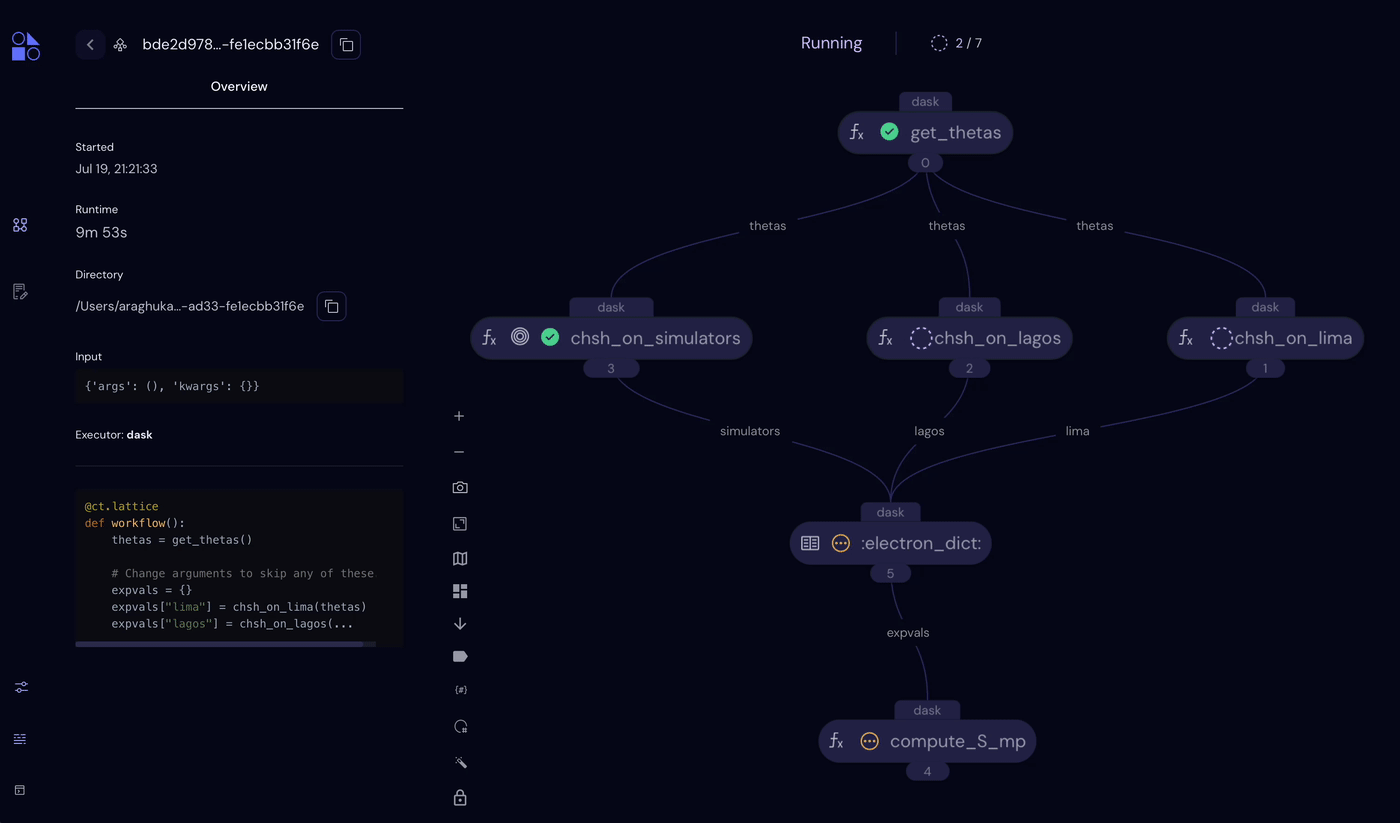Screen dimensions: 1400x823
Task: Select the Overview tab
Action: pos(239,87)
